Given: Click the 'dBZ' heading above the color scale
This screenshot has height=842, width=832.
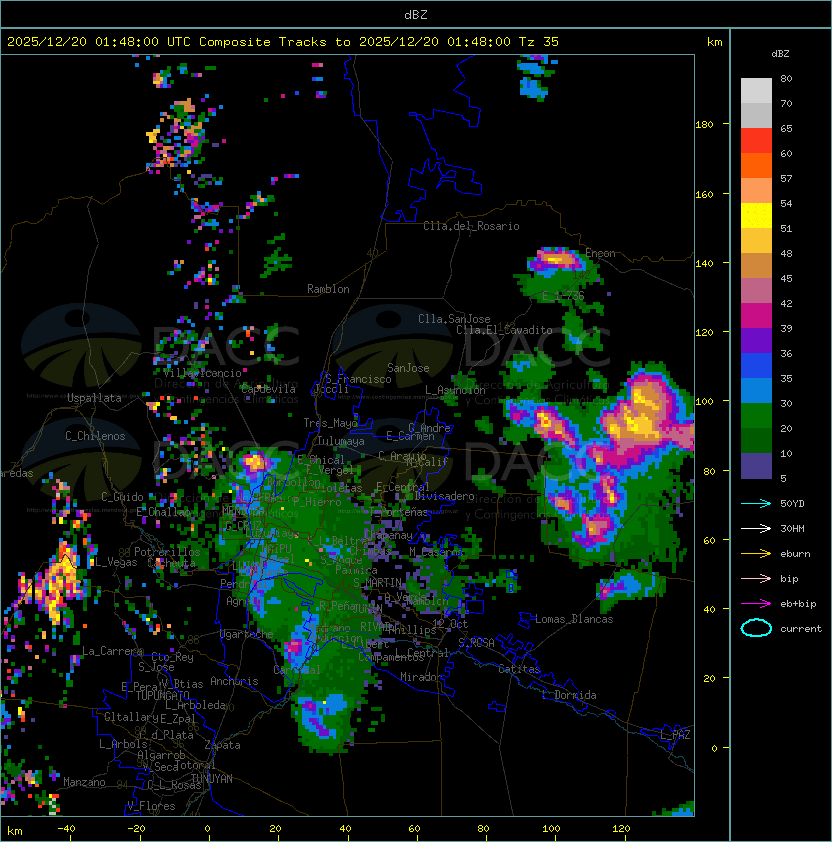Looking at the screenshot, I should click(780, 54).
